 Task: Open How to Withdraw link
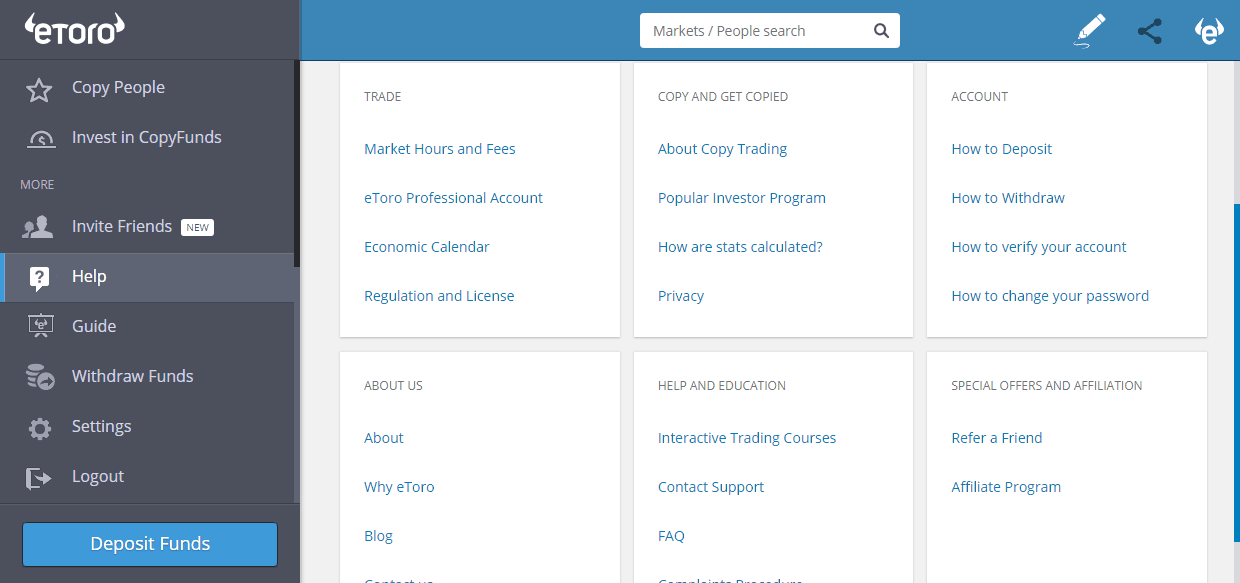[x=1008, y=198]
